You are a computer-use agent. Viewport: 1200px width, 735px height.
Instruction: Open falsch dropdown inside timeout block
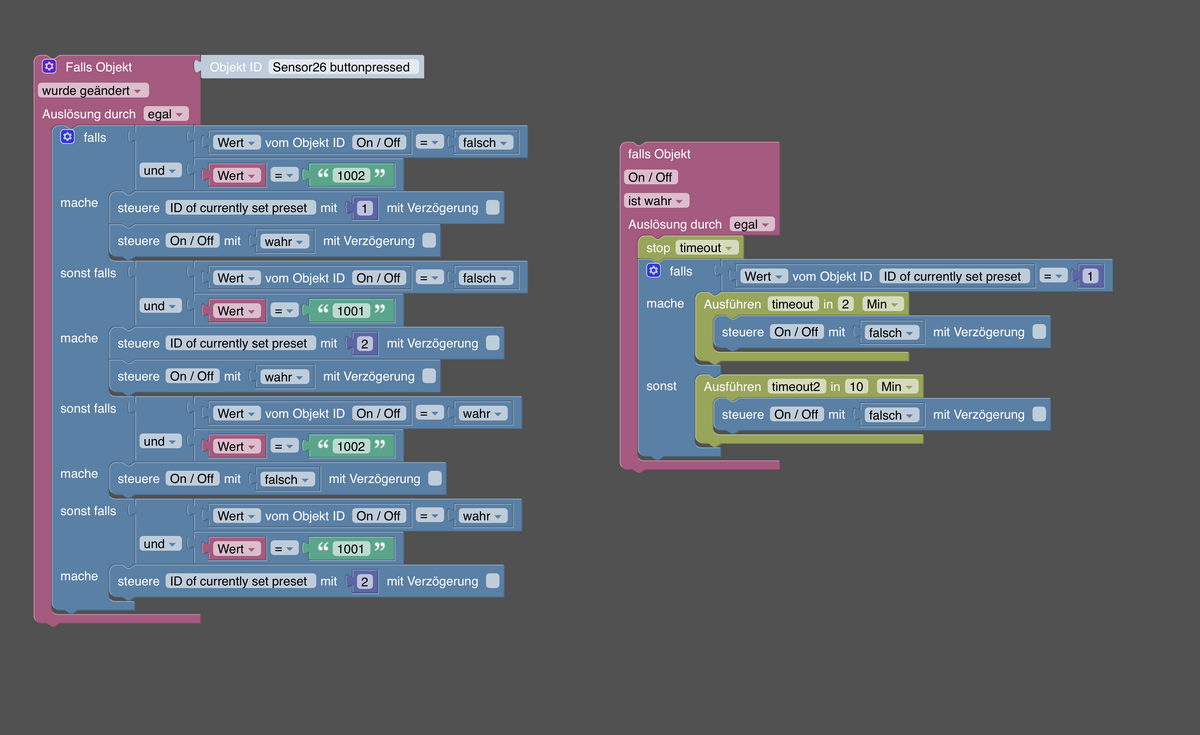pyautogui.click(x=892, y=333)
